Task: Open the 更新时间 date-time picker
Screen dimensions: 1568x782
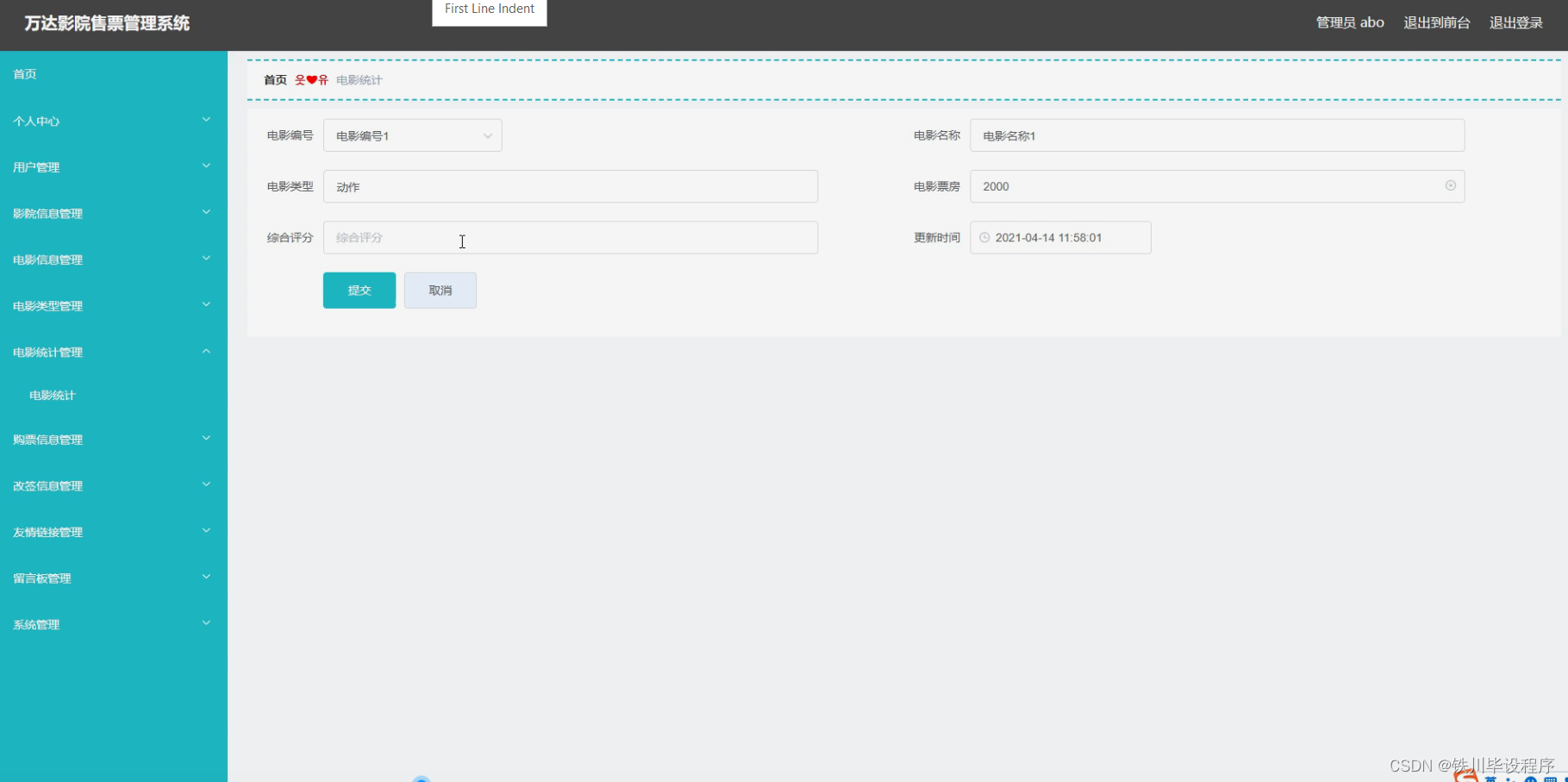Action: click(x=1060, y=237)
